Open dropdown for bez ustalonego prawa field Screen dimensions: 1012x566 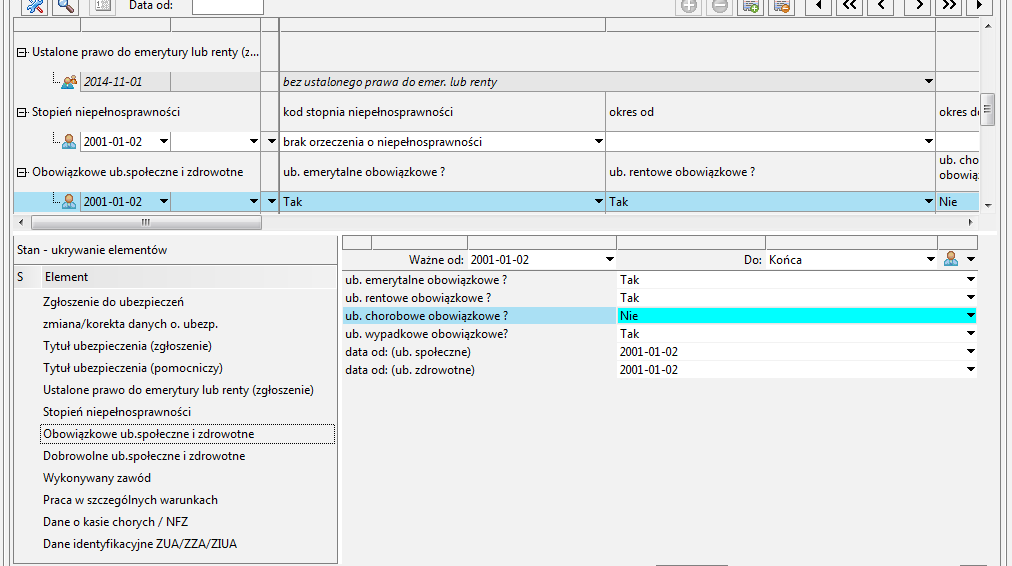coord(928,82)
